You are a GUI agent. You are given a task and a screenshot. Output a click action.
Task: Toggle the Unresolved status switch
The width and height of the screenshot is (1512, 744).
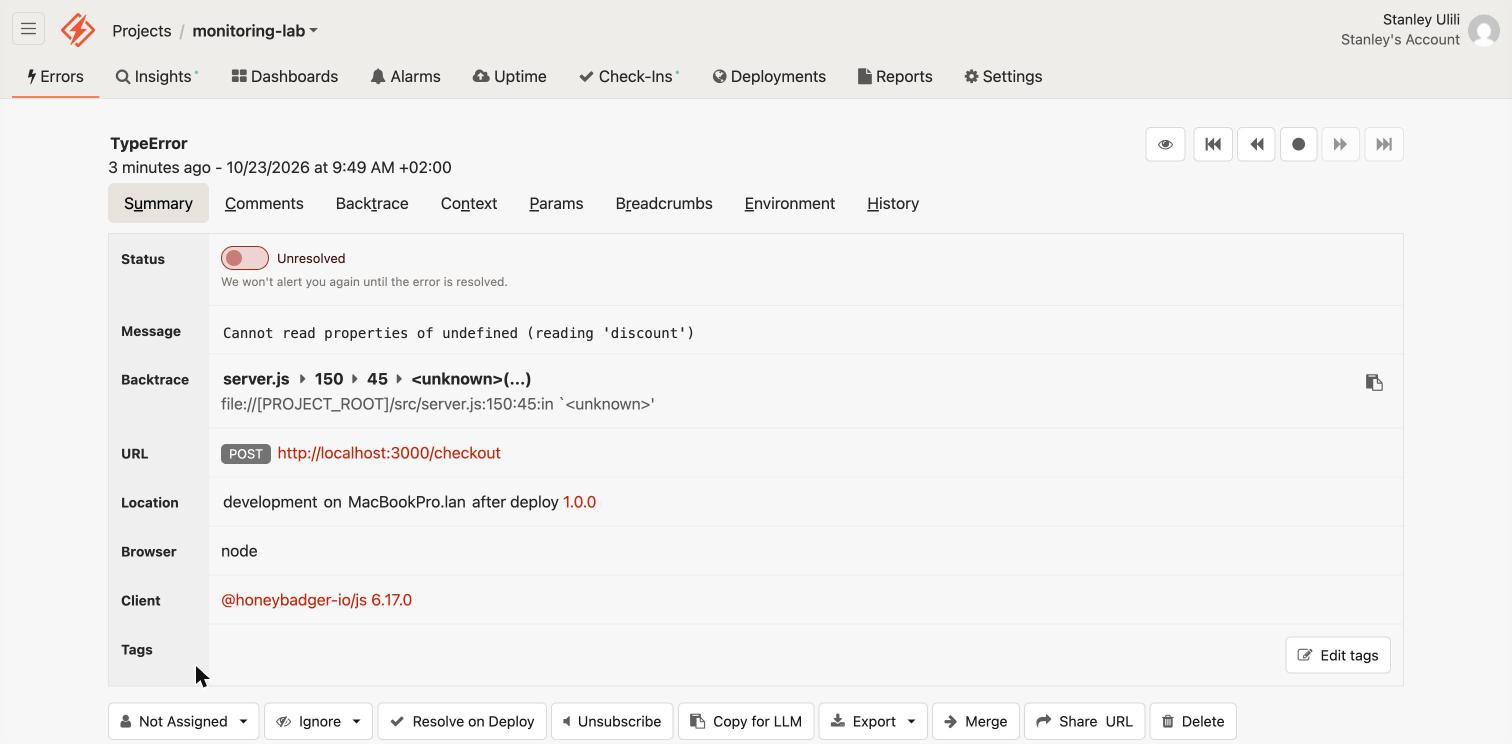tap(245, 258)
